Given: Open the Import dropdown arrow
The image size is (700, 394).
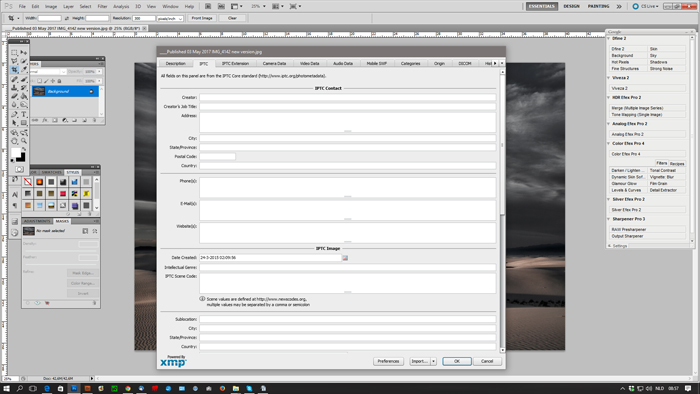Looking at the screenshot, I should coord(433,361).
